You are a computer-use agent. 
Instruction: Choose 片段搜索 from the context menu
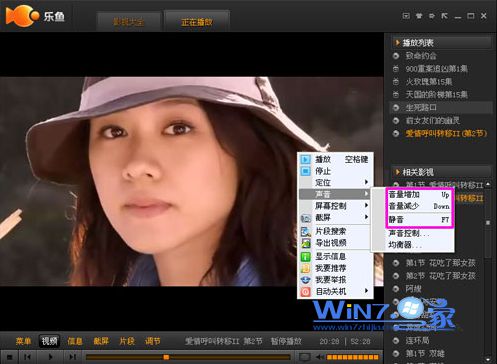pos(336,231)
